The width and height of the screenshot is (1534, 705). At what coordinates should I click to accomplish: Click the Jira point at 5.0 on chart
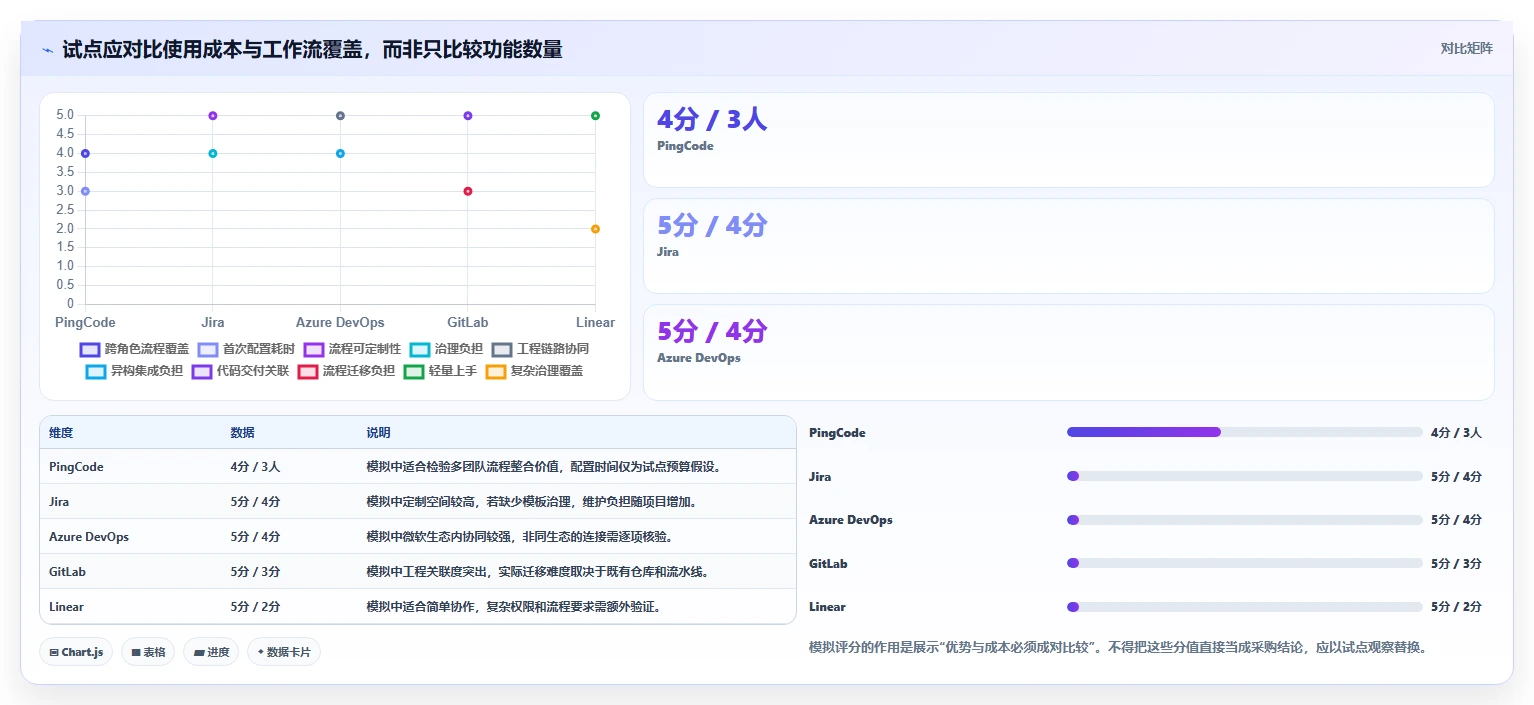[213, 116]
